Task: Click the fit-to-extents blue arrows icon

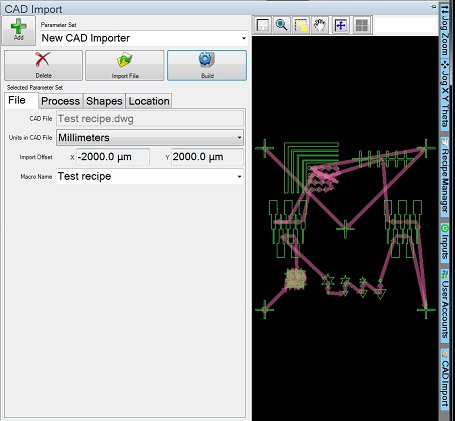Action: [340, 25]
